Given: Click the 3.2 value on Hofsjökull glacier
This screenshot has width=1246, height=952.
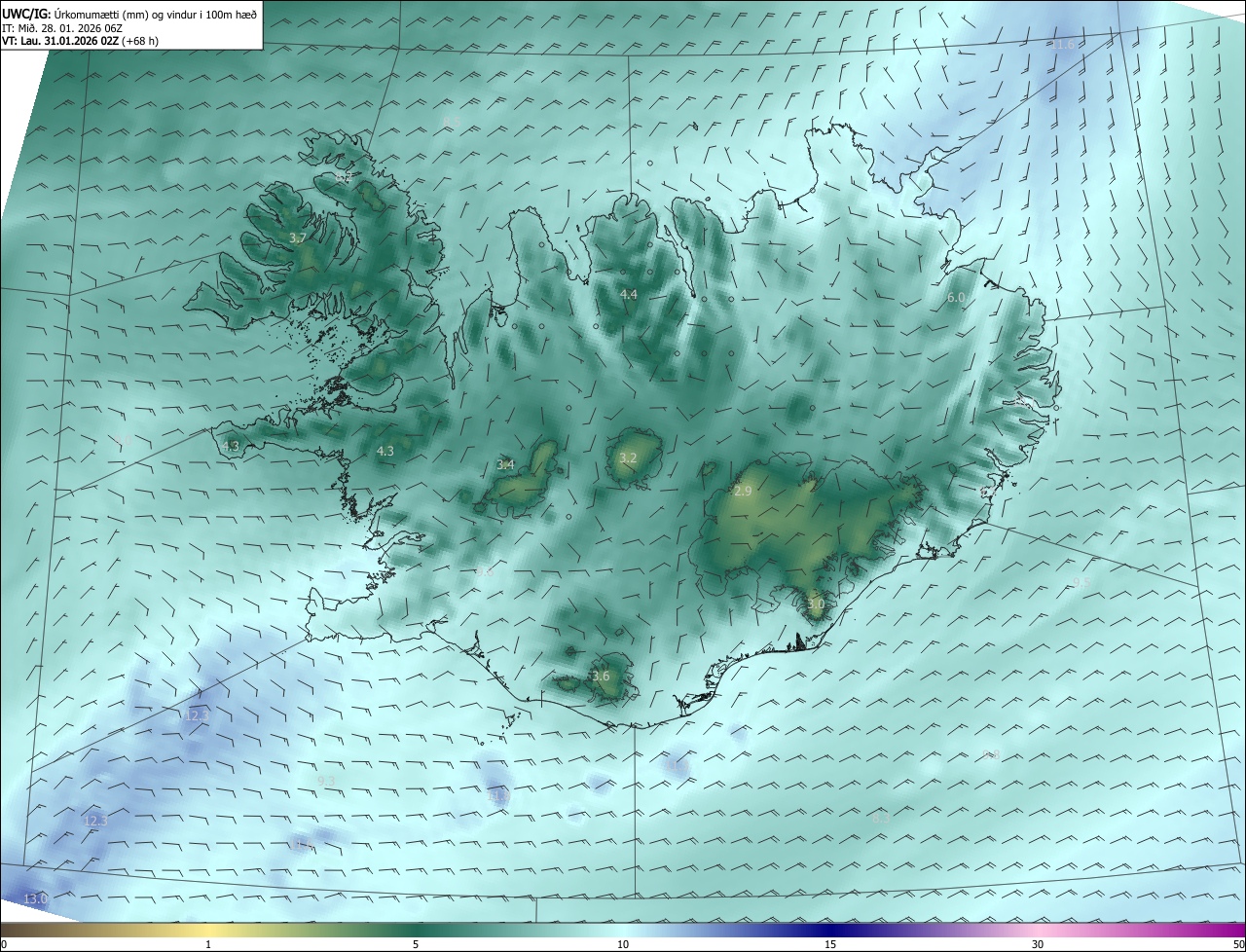Looking at the screenshot, I should (628, 458).
